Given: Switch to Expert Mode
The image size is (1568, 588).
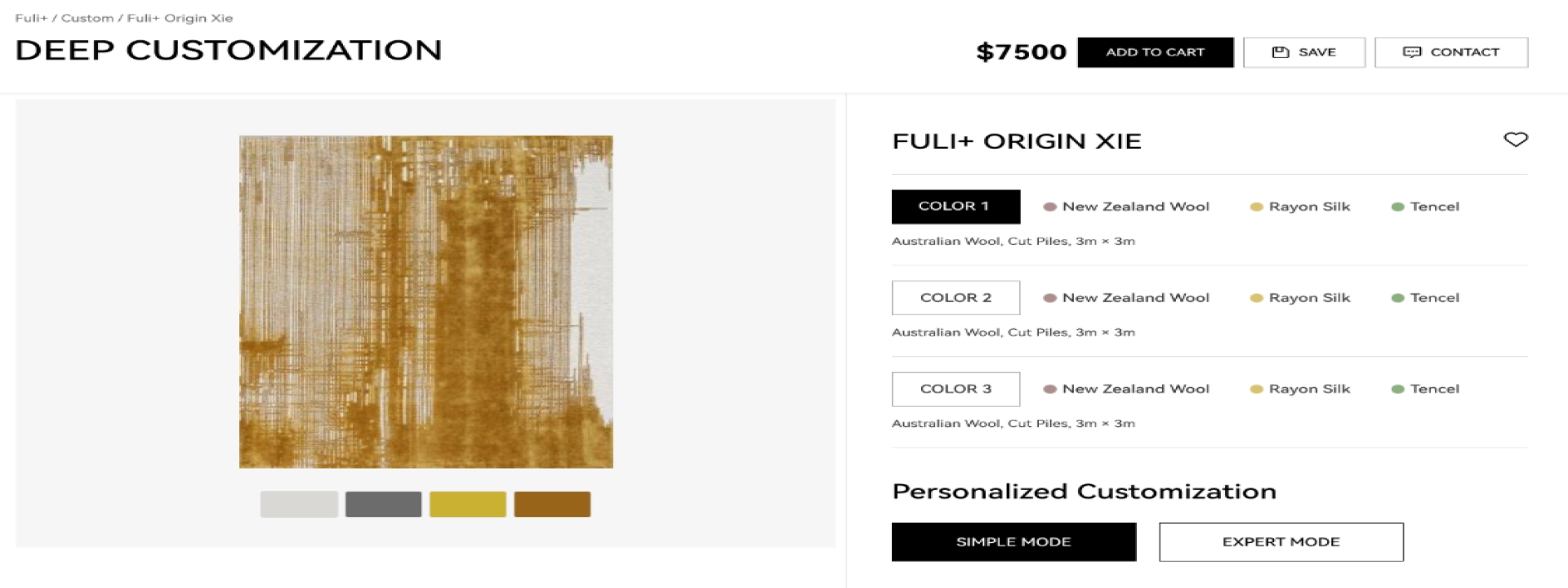Looking at the screenshot, I should (1281, 542).
